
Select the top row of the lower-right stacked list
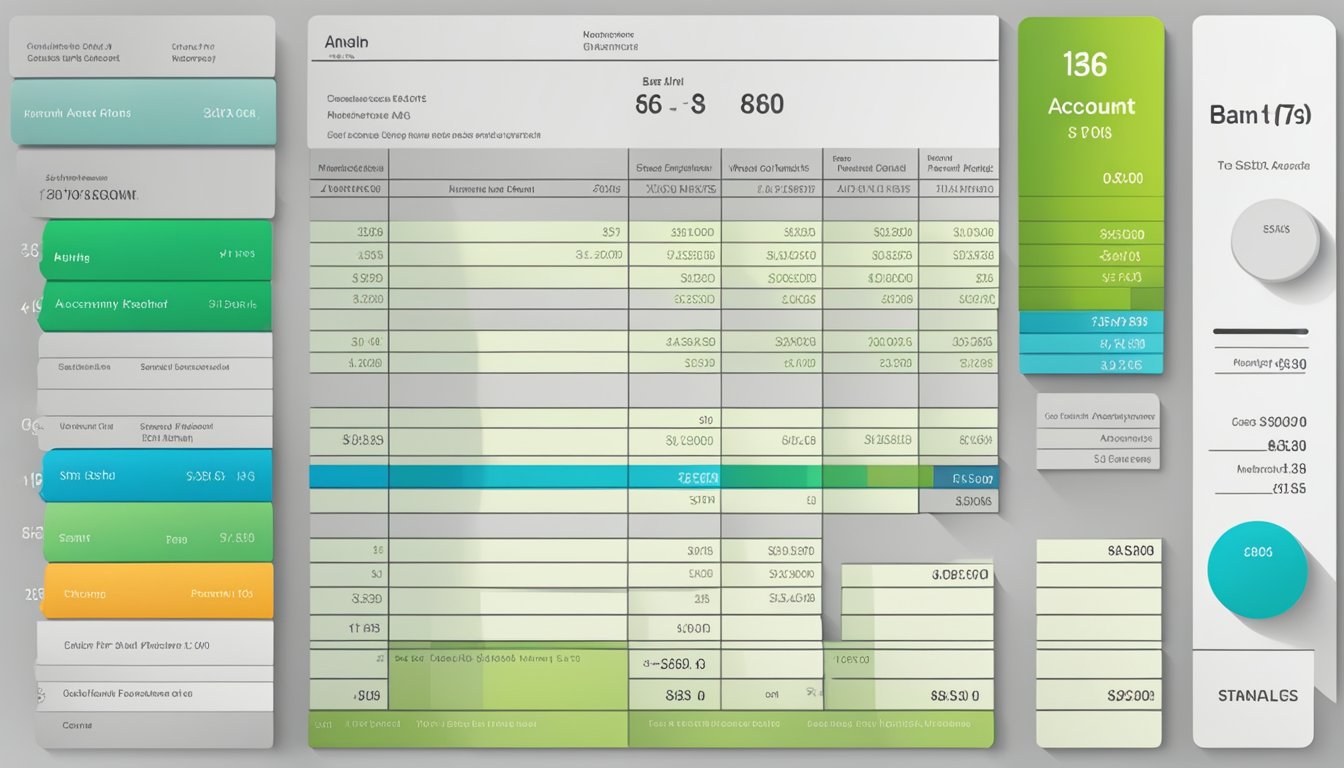coord(1098,550)
